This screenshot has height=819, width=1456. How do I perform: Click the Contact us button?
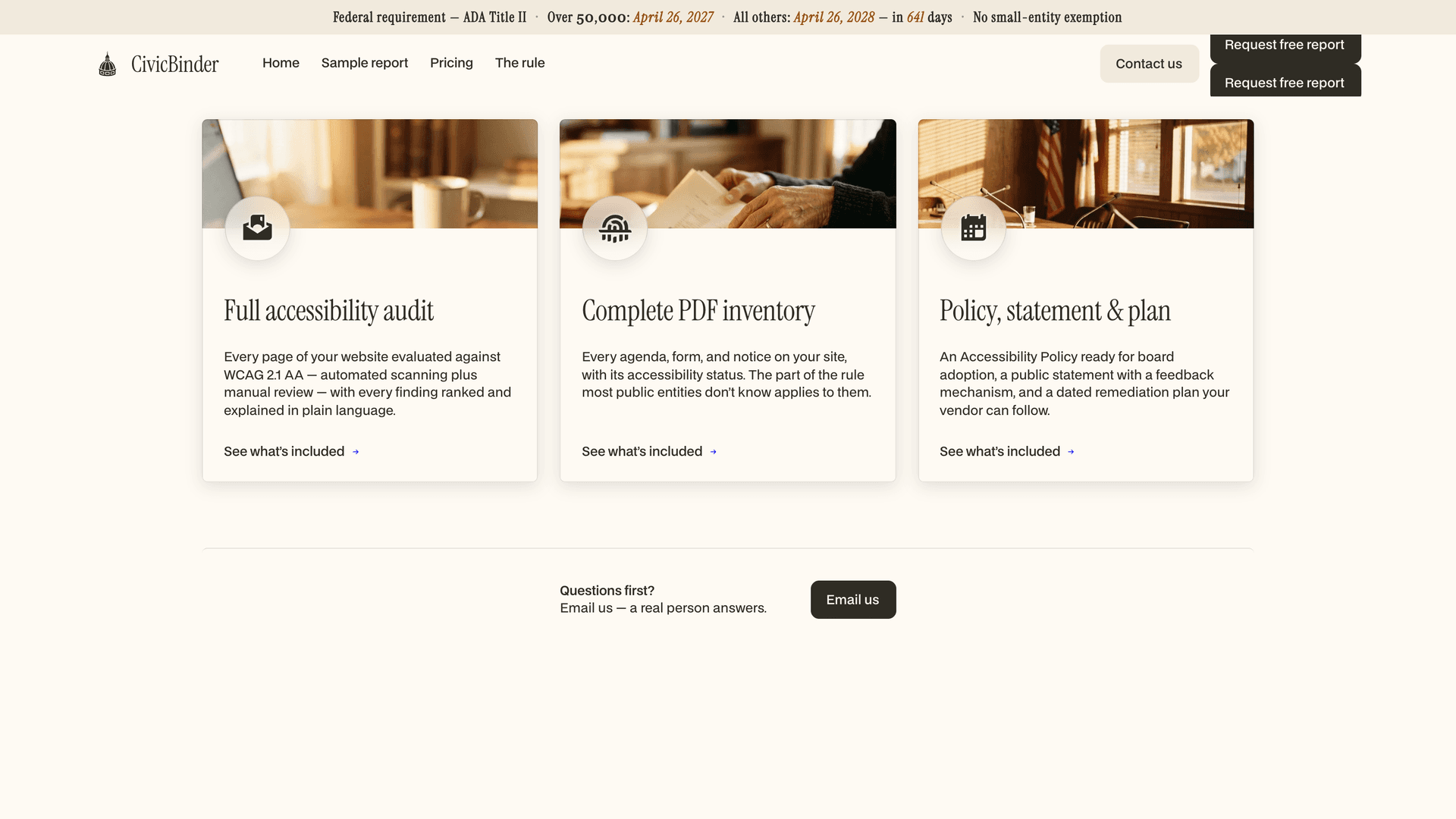pyautogui.click(x=1149, y=64)
